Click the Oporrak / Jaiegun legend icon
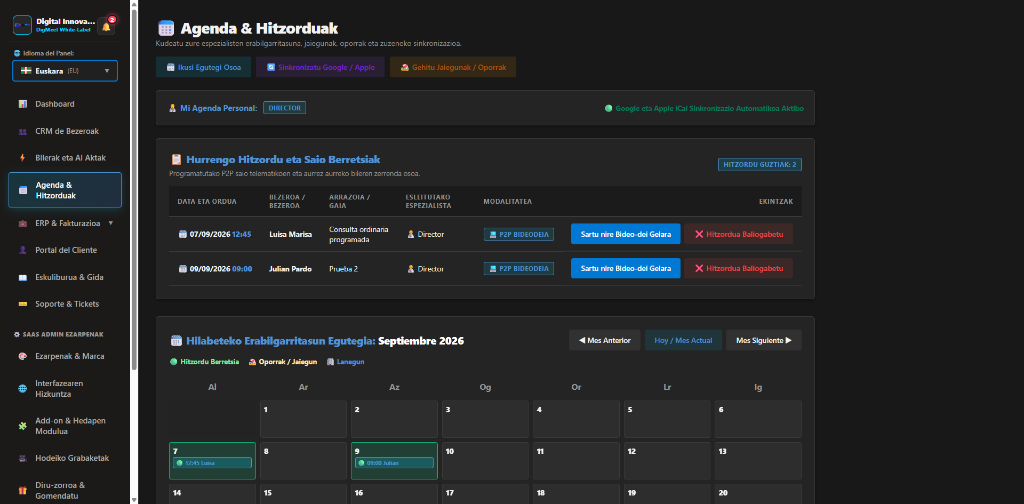The width and height of the screenshot is (1024, 504). click(252, 362)
